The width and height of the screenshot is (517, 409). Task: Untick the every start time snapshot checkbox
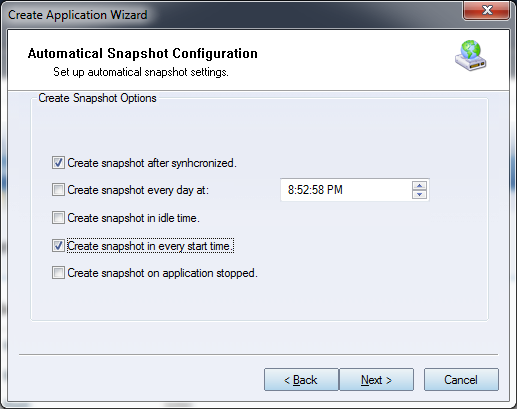(58, 246)
